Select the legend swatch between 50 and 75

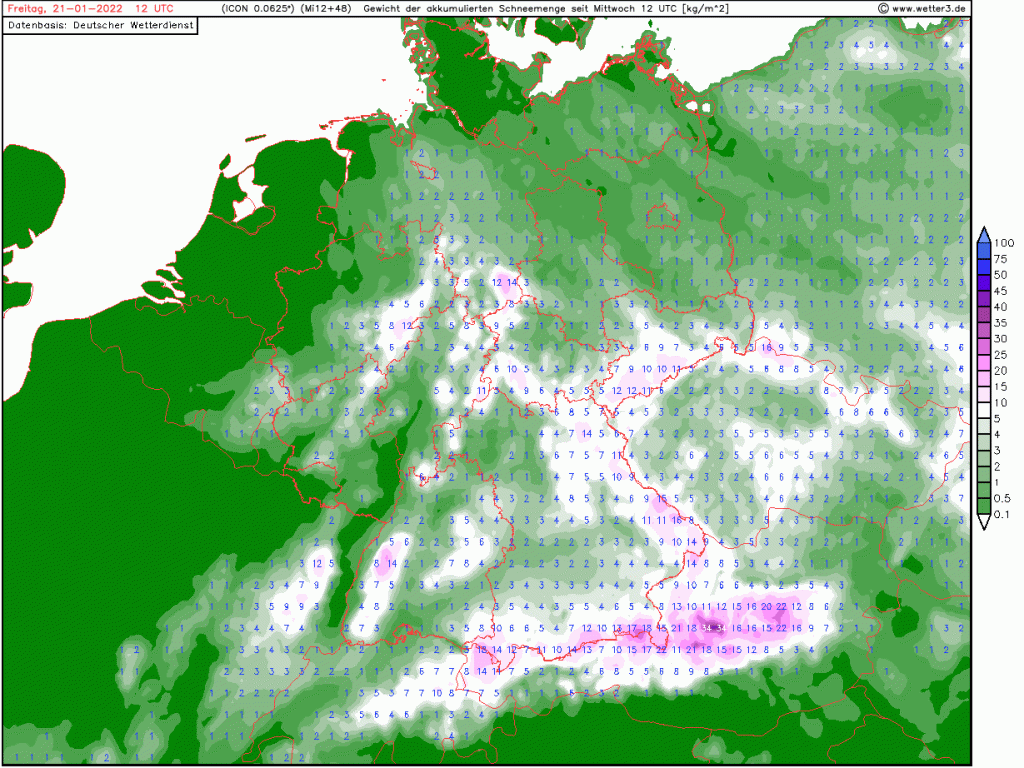[984, 266]
